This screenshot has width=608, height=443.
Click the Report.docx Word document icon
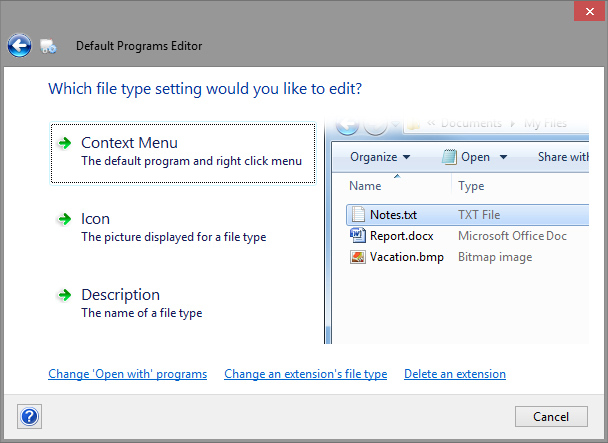click(x=358, y=236)
